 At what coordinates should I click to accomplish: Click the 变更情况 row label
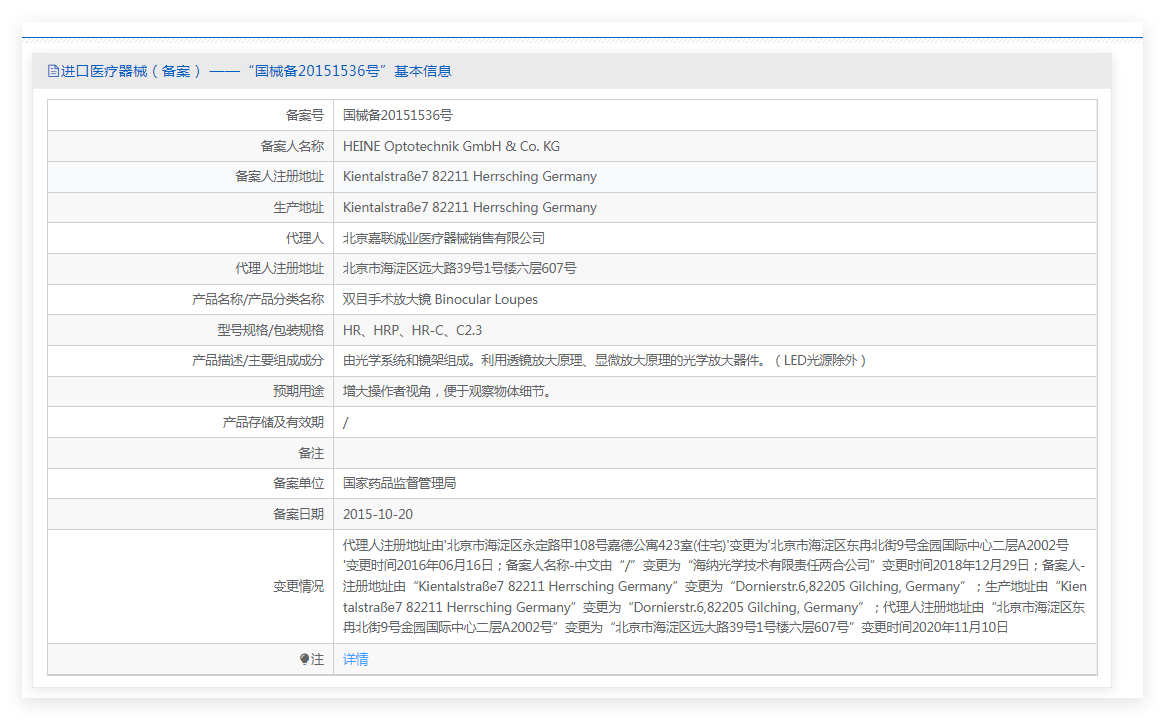tap(298, 587)
